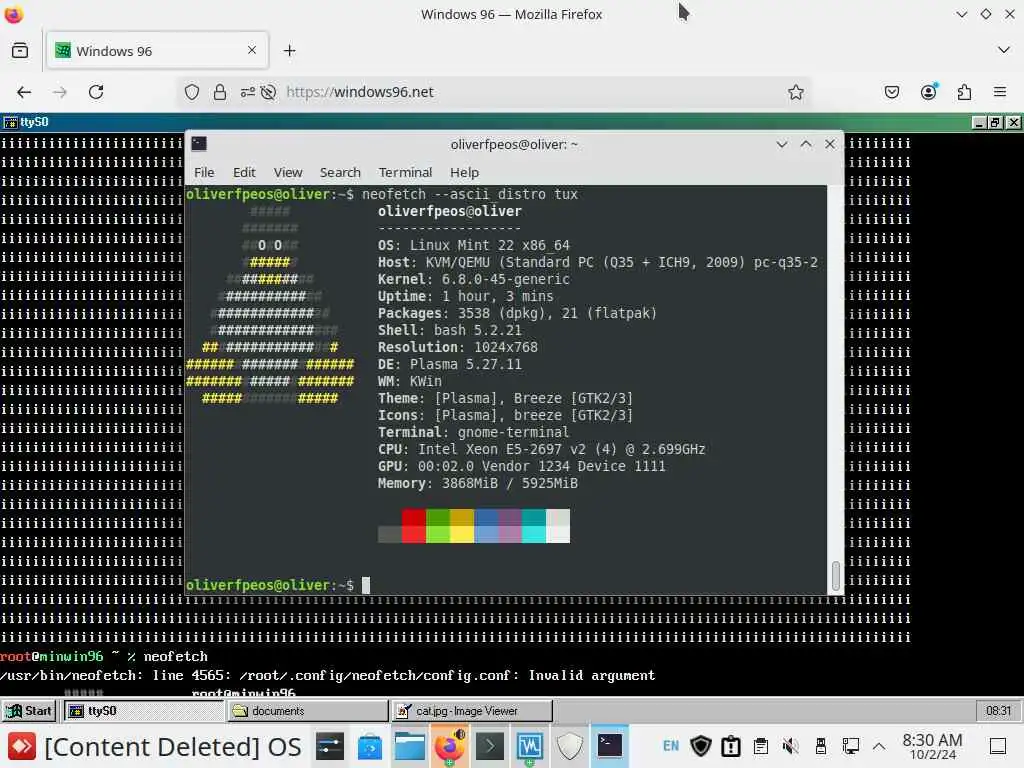Expand hidden system tray icons
This screenshot has width=1024, height=768.
(x=879, y=746)
